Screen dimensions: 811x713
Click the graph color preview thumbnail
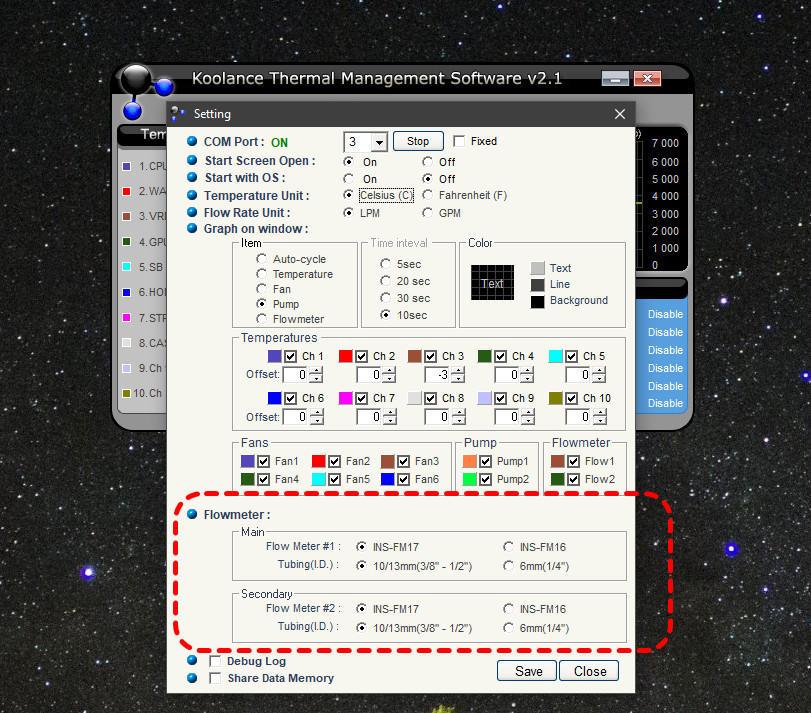point(492,283)
